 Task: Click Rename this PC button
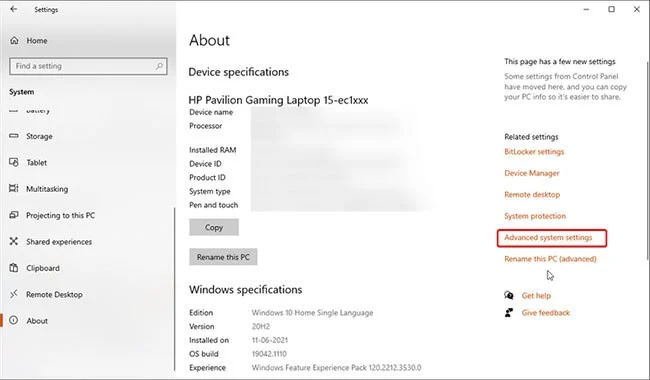click(223, 257)
